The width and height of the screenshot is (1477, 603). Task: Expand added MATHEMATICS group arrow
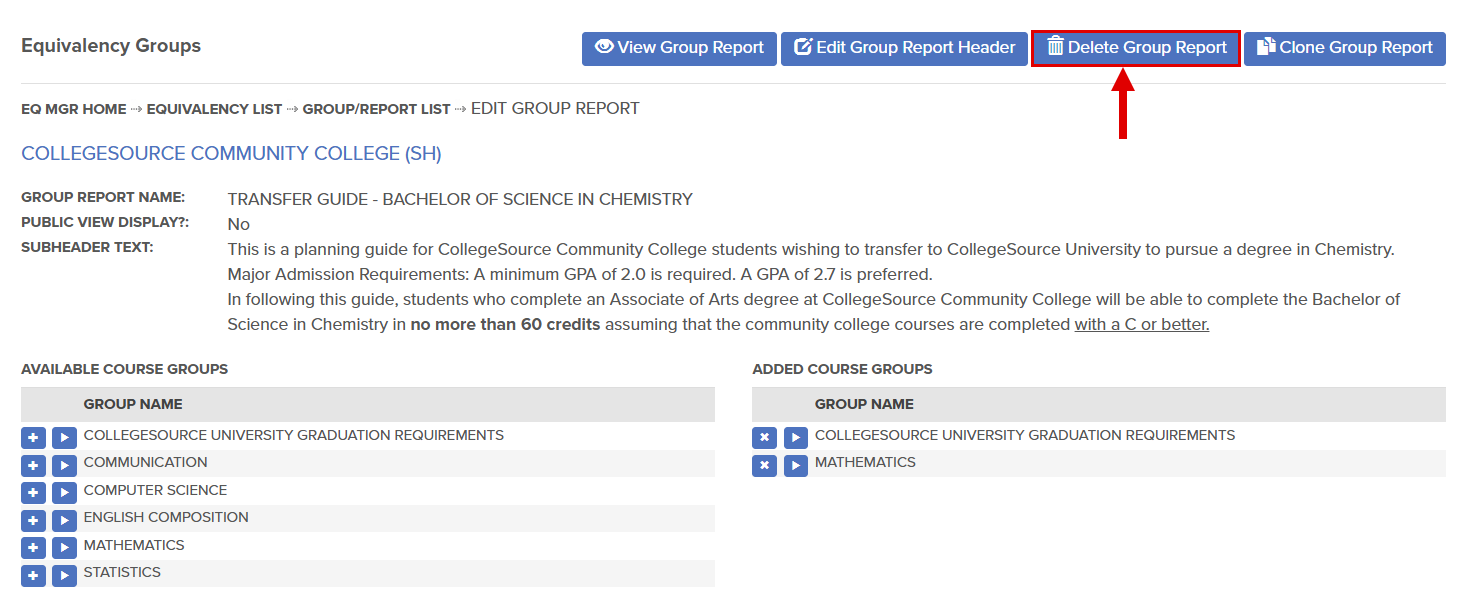coord(796,465)
